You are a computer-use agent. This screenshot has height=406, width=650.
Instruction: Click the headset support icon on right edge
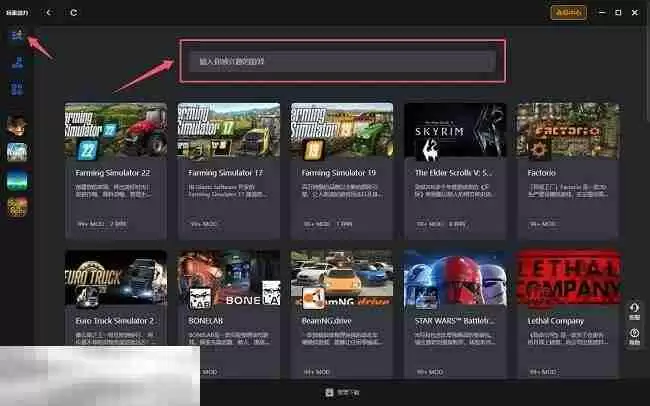(634, 311)
